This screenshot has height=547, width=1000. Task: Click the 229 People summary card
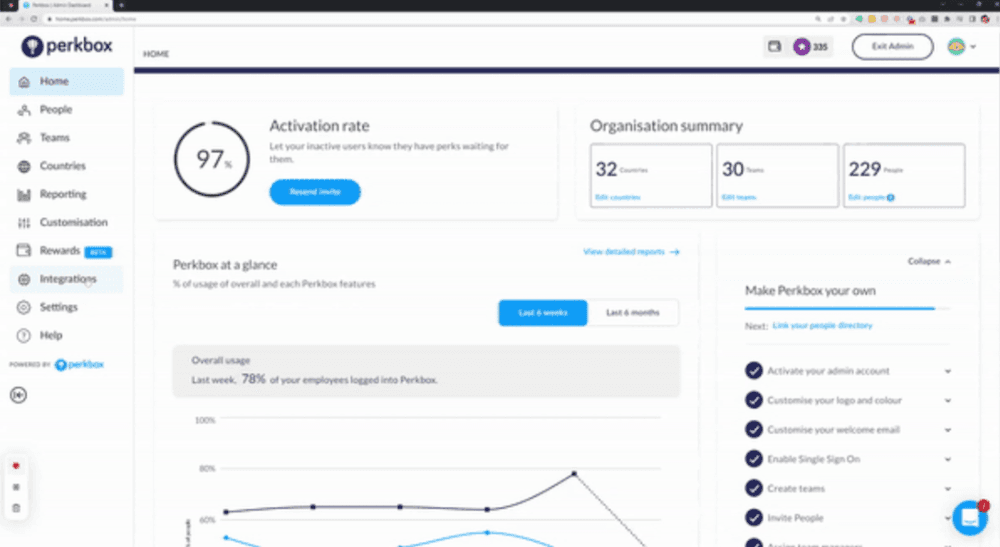904,175
